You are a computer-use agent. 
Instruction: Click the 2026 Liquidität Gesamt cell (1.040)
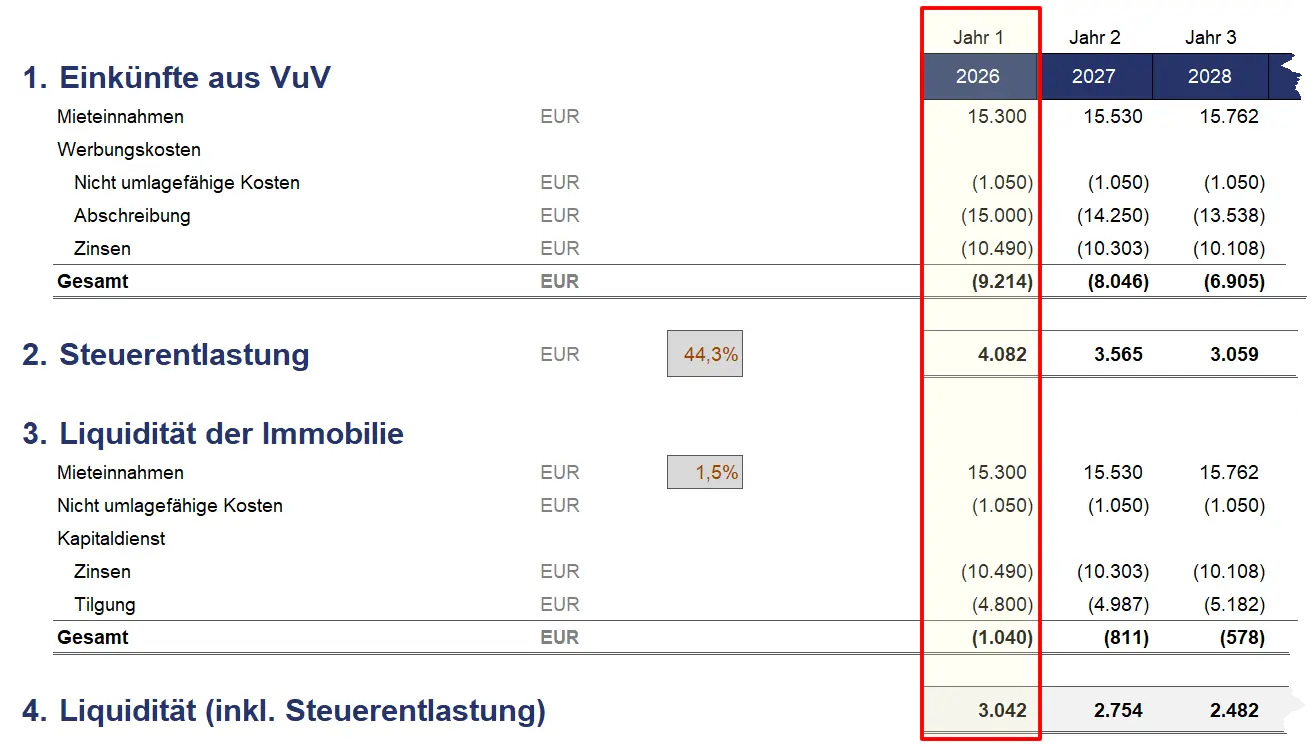(x=1002, y=638)
